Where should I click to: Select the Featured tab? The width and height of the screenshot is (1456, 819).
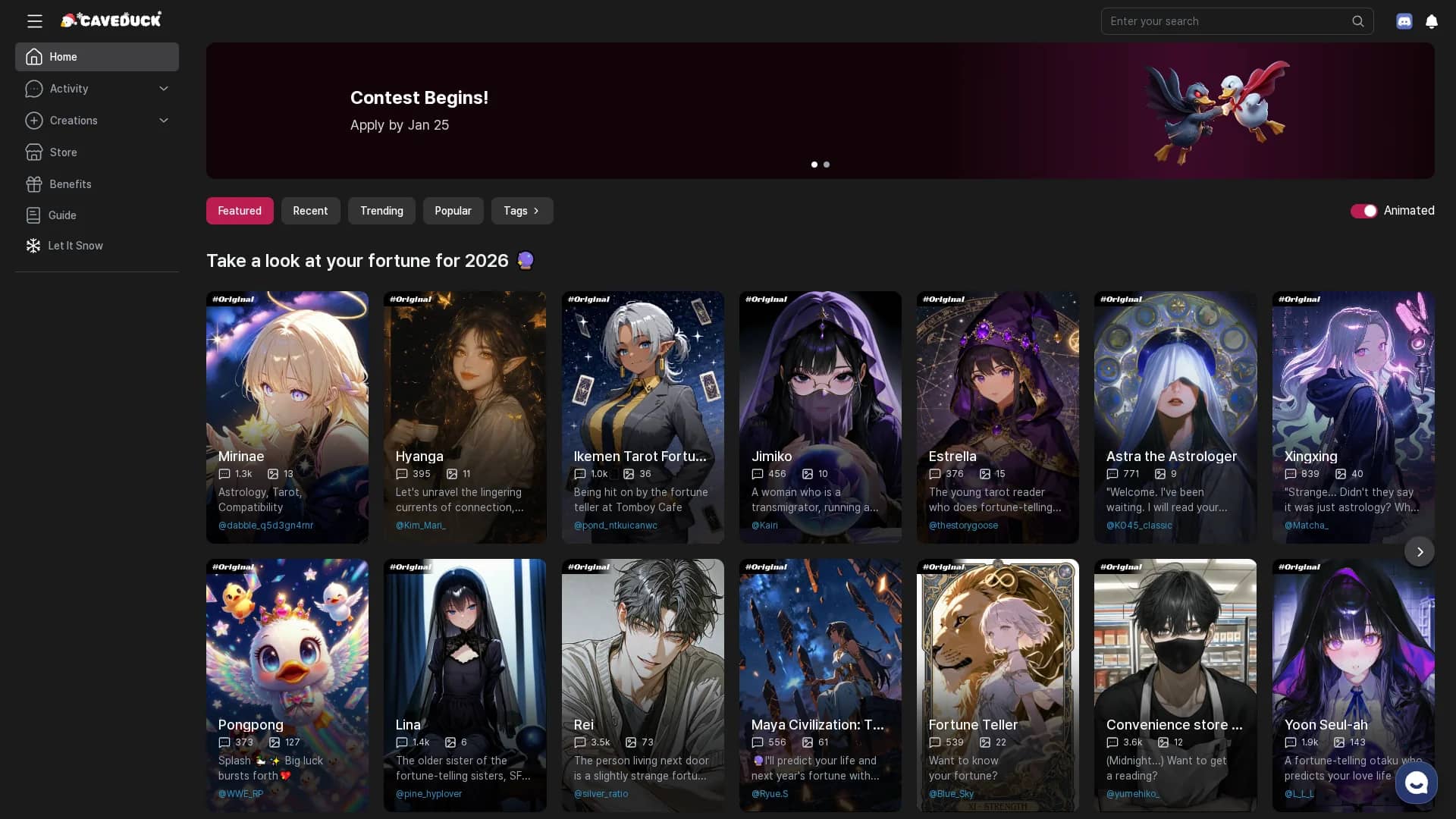point(240,211)
